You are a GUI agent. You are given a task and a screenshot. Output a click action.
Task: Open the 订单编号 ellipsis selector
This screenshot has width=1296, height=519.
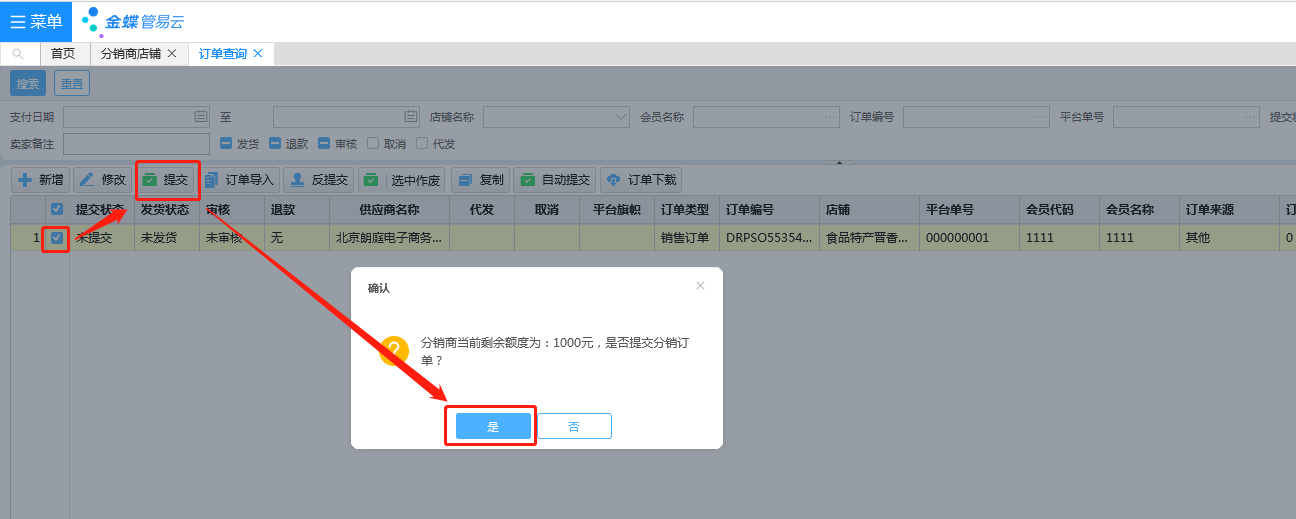[1040, 117]
